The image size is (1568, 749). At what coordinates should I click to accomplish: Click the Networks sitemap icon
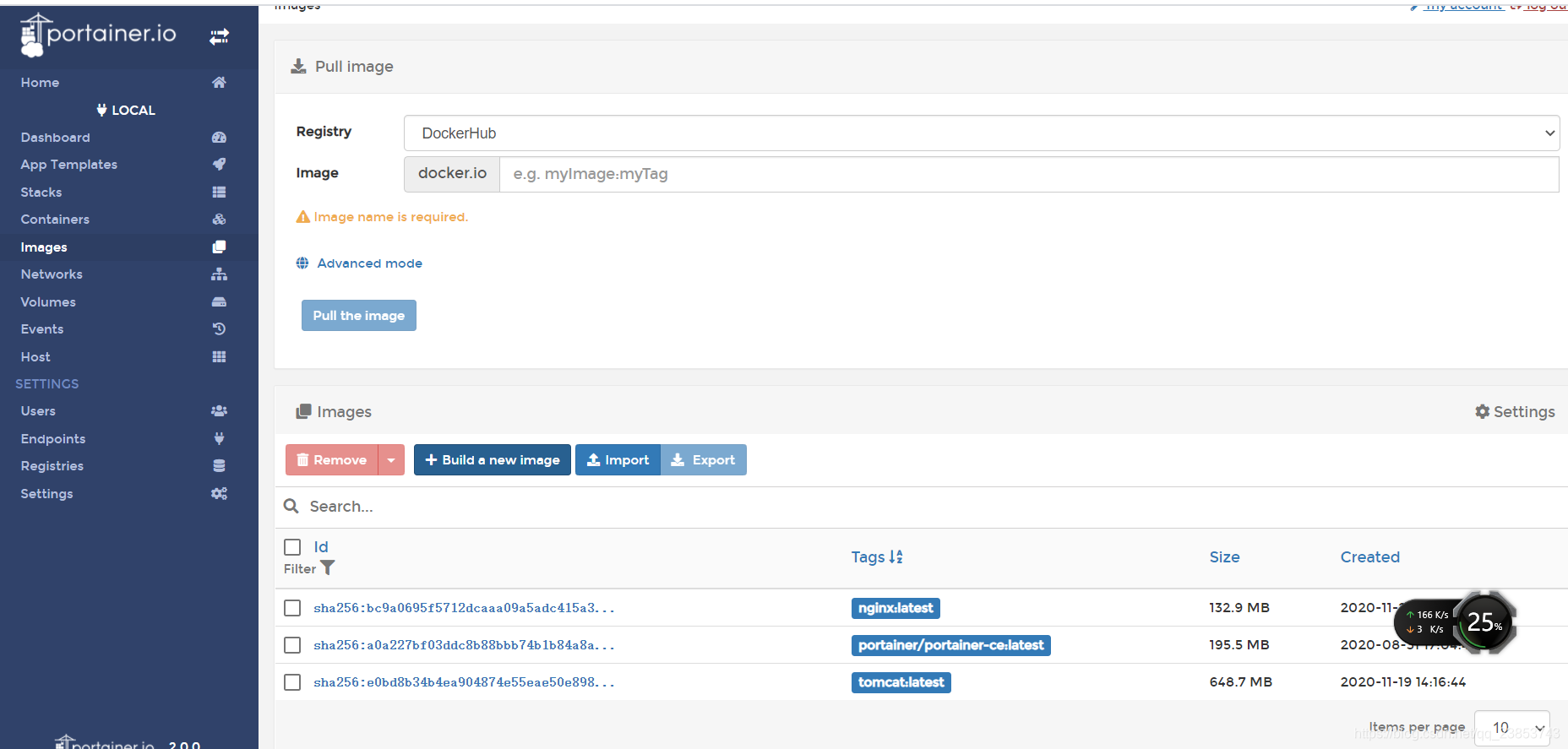click(219, 274)
